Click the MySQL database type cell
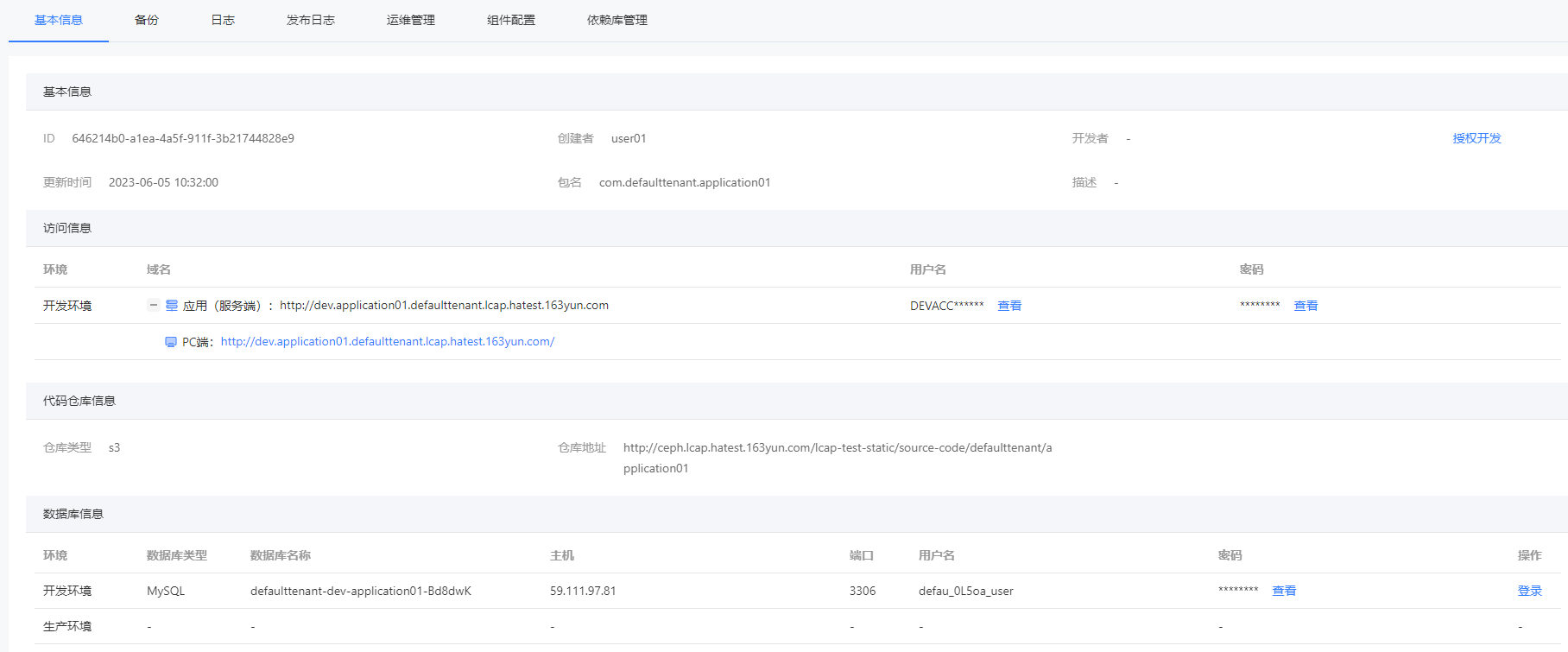This screenshot has width=1568, height=652. tap(166, 591)
